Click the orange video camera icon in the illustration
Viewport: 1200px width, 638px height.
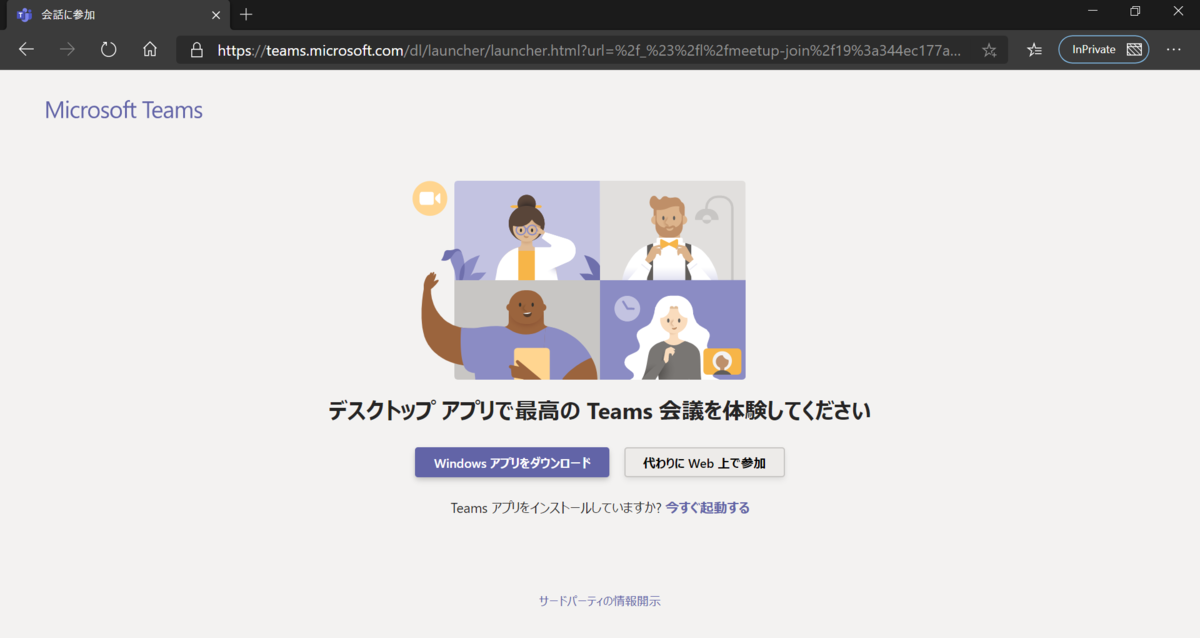point(430,198)
